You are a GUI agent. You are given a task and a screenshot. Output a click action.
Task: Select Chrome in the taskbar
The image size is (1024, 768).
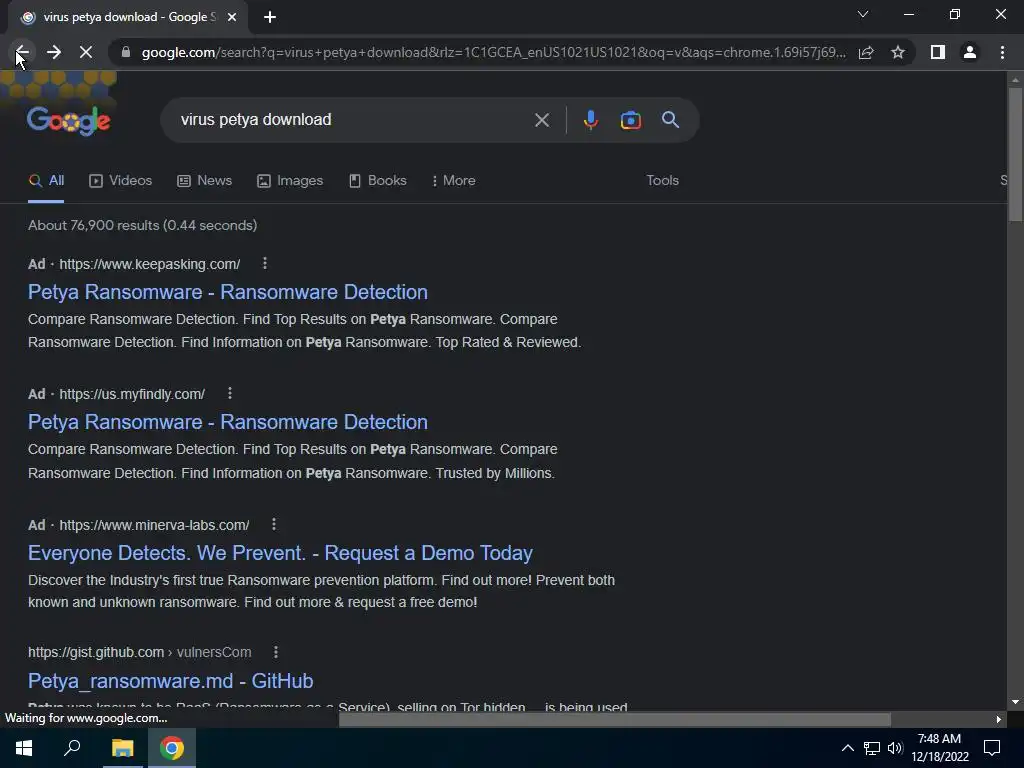tap(172, 748)
